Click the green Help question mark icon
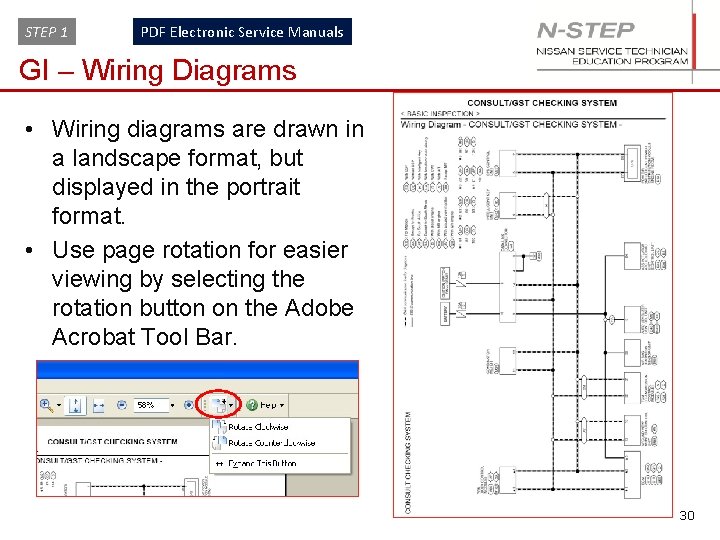Viewport: 720px width, 540px height. 252,405
